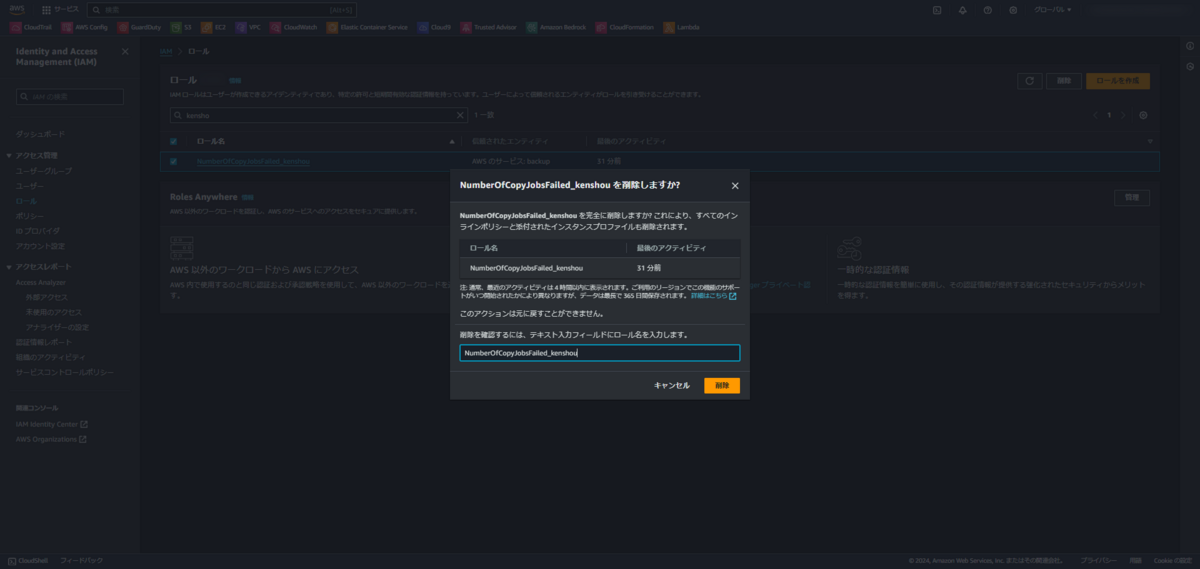Open the NumberOfCopyJobsFailed_kenshou role link in list
The height and width of the screenshot is (569, 1200).
click(x=254, y=161)
